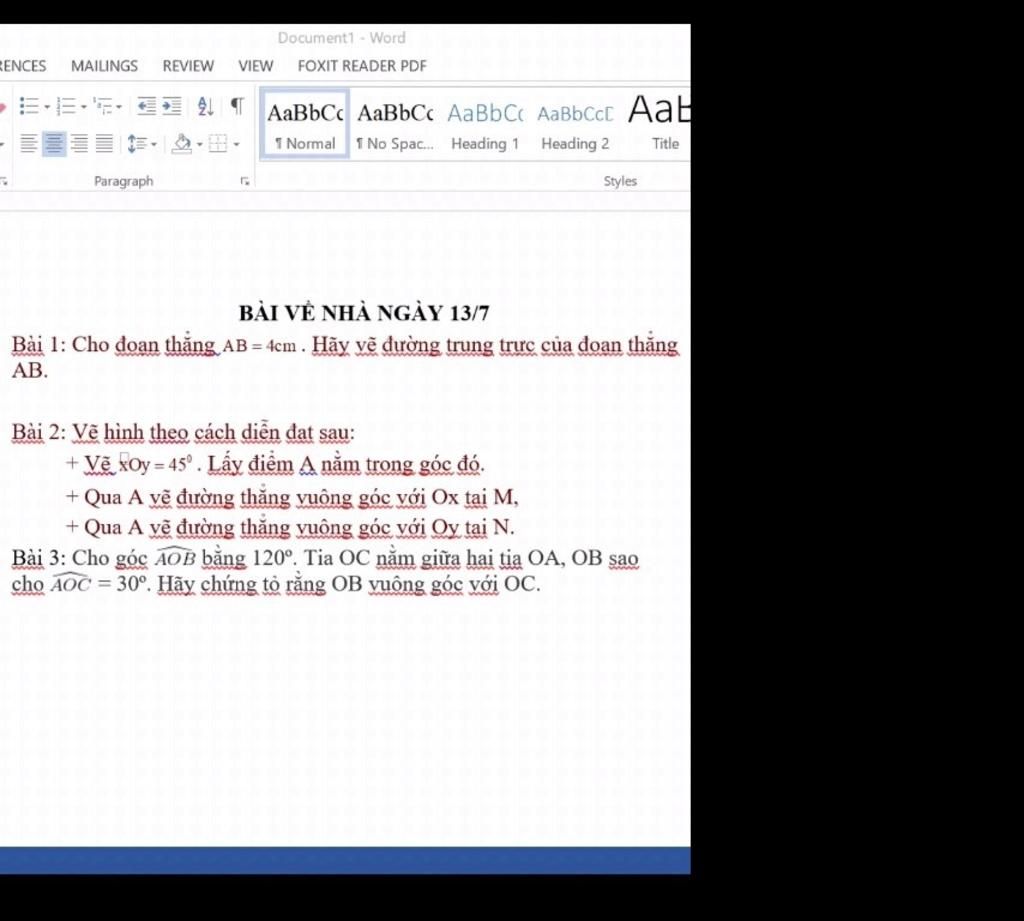The image size is (1024, 921).
Task: Click the line ending 'vuông góc với Ox tại M,'
Action: pos(291,498)
